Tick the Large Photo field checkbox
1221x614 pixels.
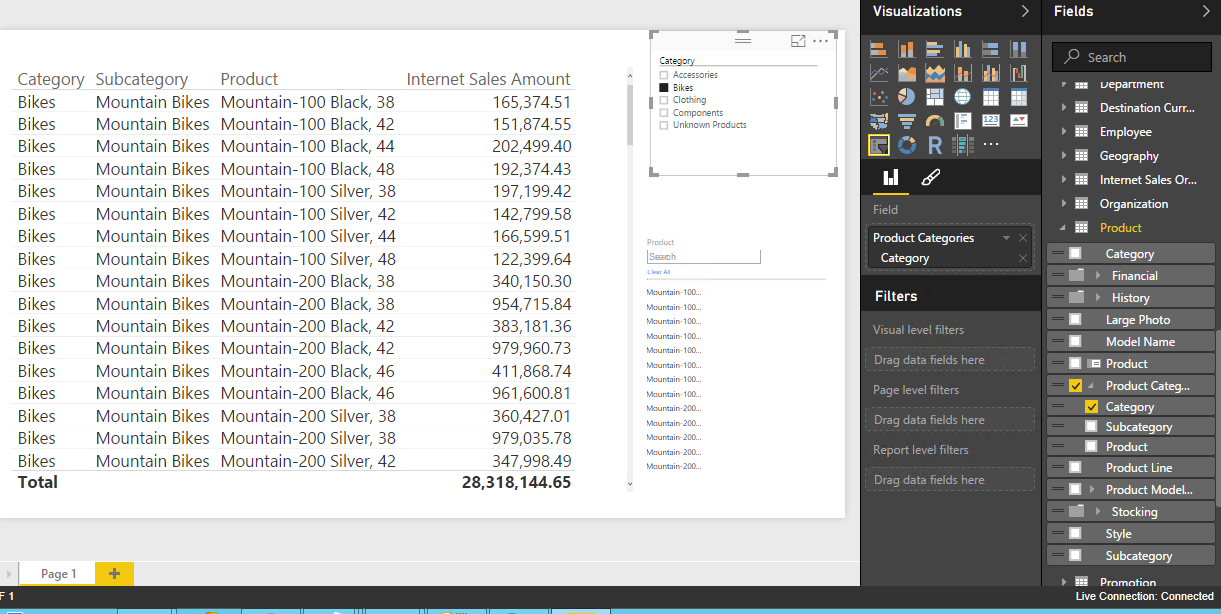tap(1075, 320)
